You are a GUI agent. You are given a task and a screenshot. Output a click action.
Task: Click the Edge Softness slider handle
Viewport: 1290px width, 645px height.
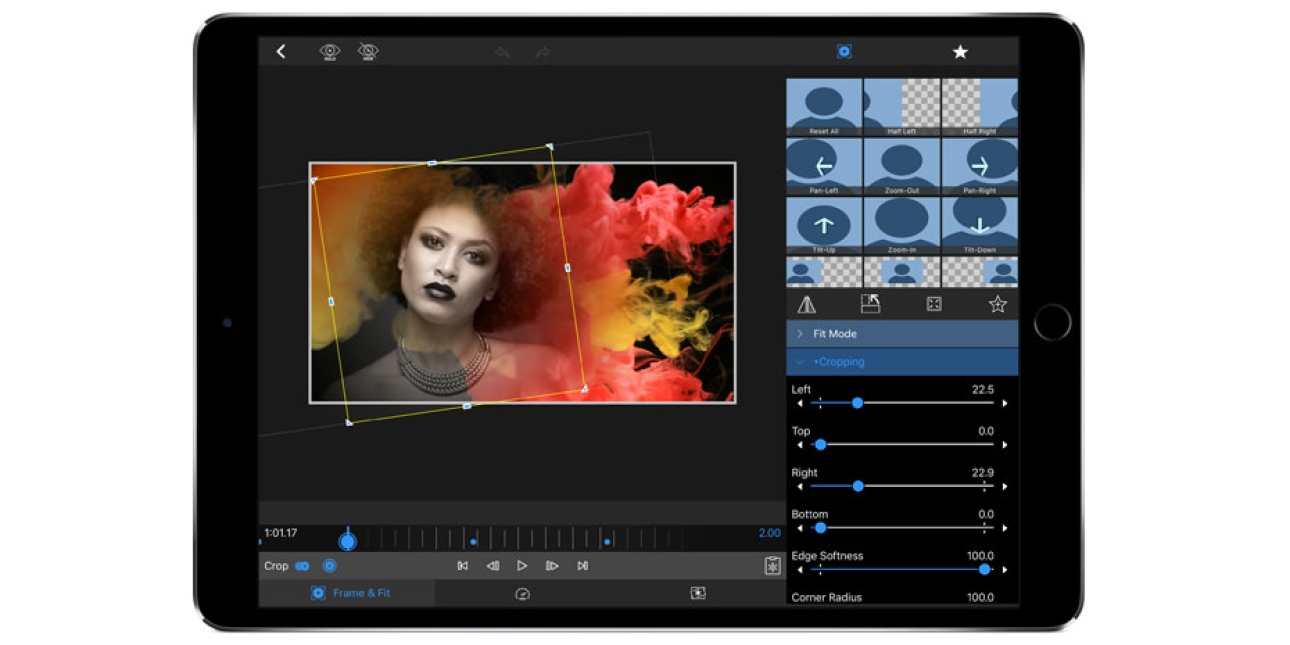coord(984,569)
